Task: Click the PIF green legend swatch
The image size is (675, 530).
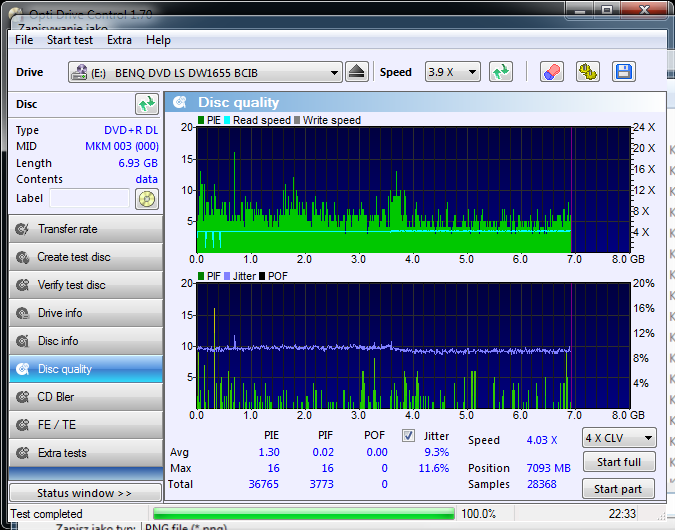Action: [x=201, y=276]
